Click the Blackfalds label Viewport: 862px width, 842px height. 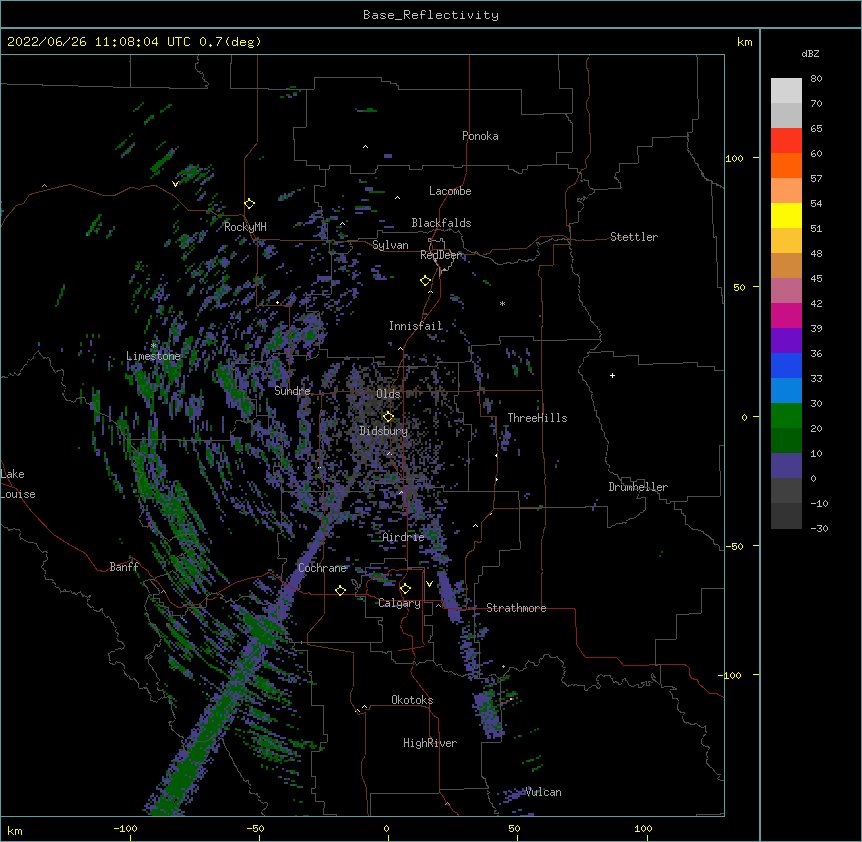point(441,223)
